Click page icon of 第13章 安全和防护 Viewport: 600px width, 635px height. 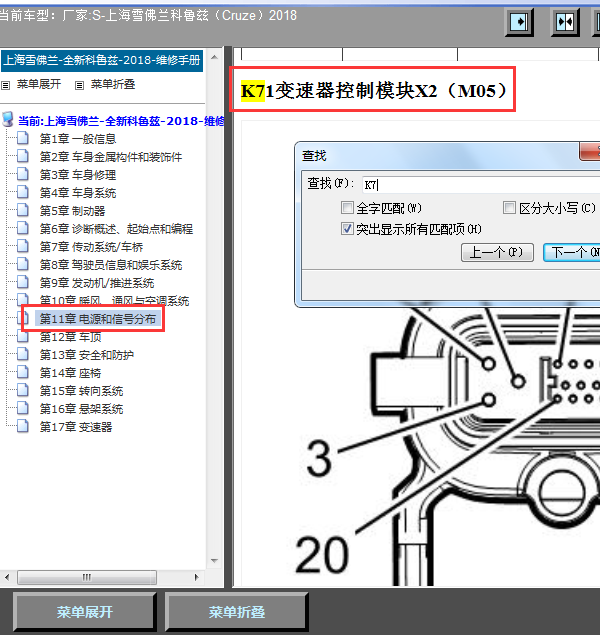(23, 354)
